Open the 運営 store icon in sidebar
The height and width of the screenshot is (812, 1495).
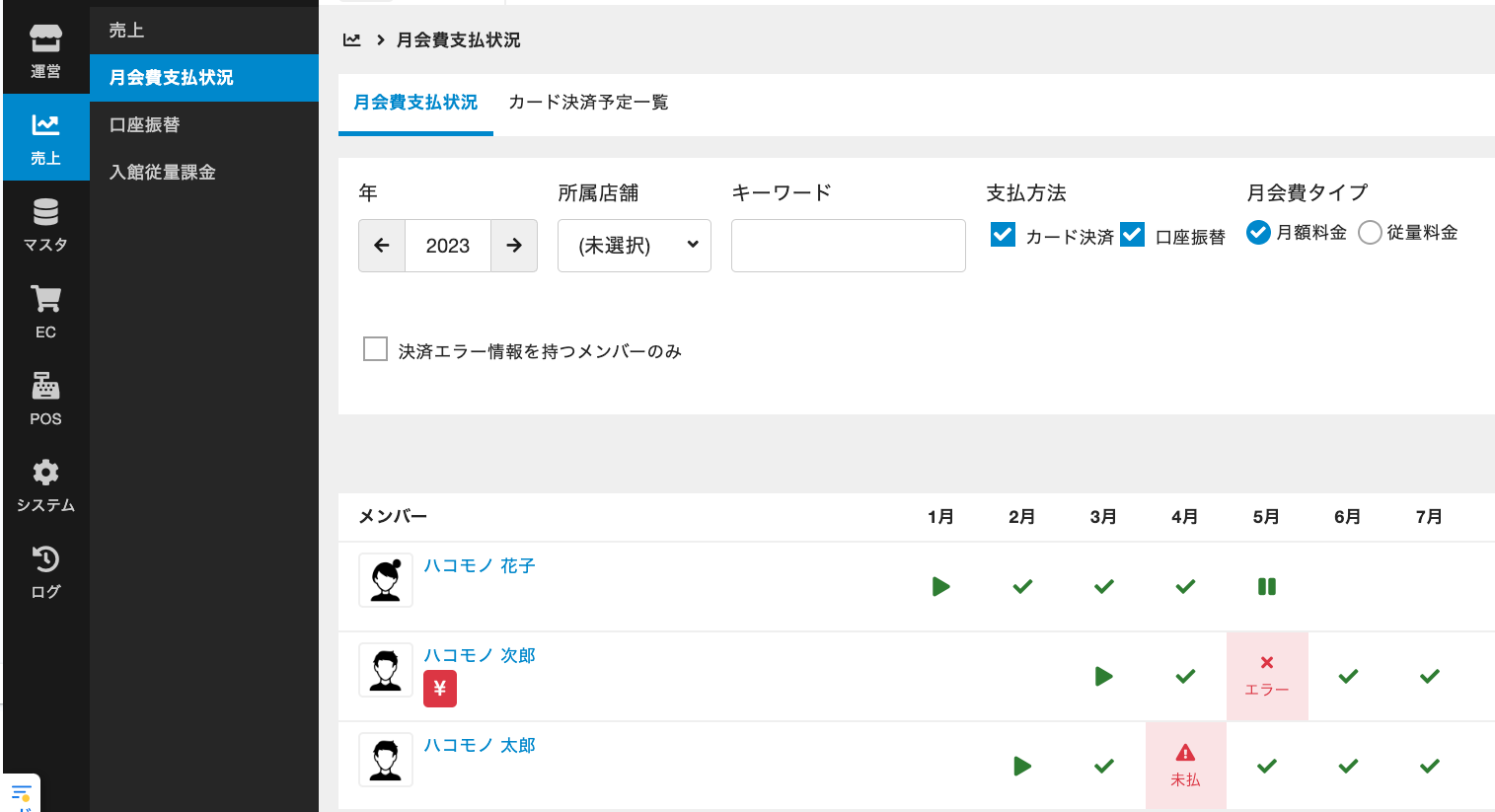coord(45,51)
